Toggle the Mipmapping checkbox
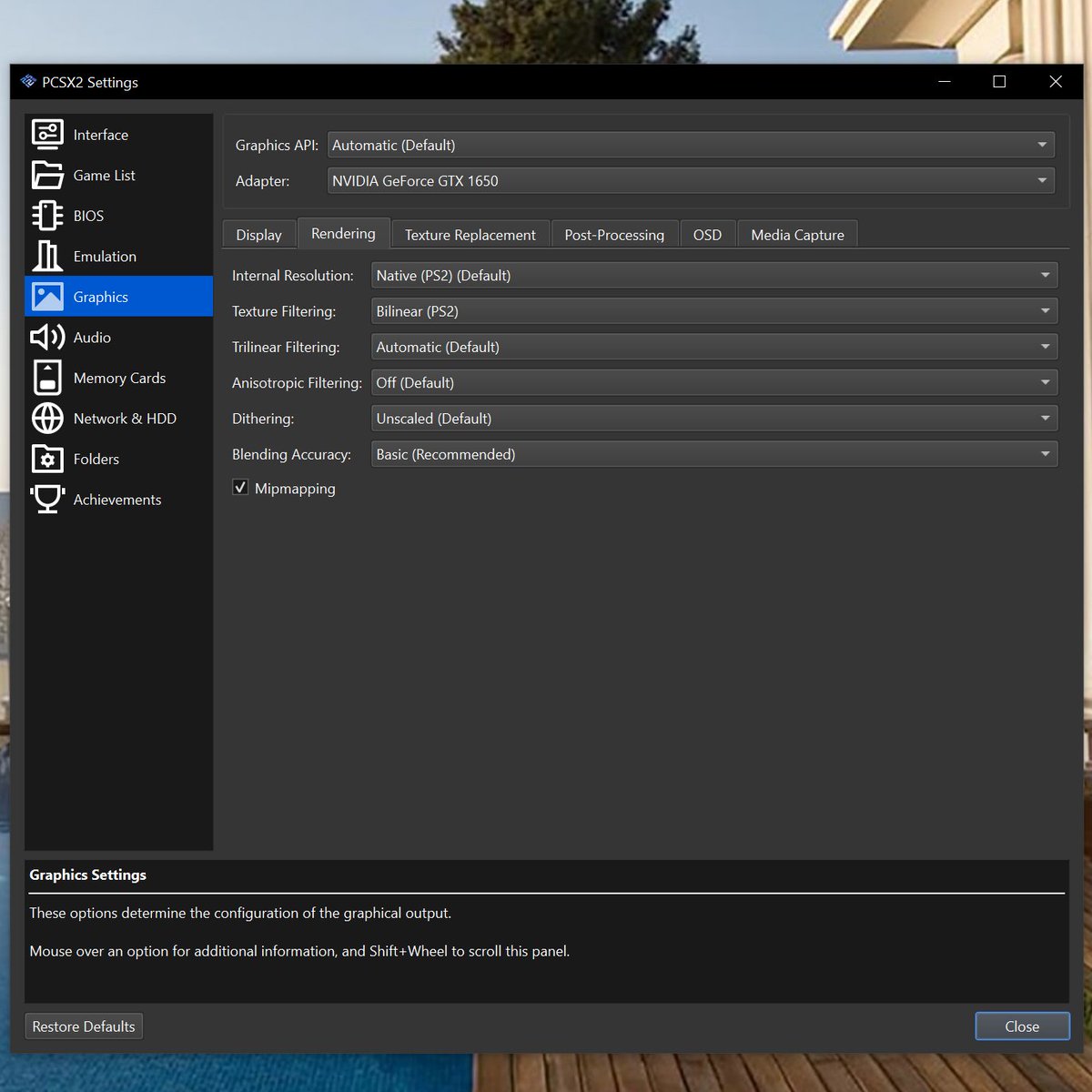Image resolution: width=1092 pixels, height=1092 pixels. tap(240, 488)
